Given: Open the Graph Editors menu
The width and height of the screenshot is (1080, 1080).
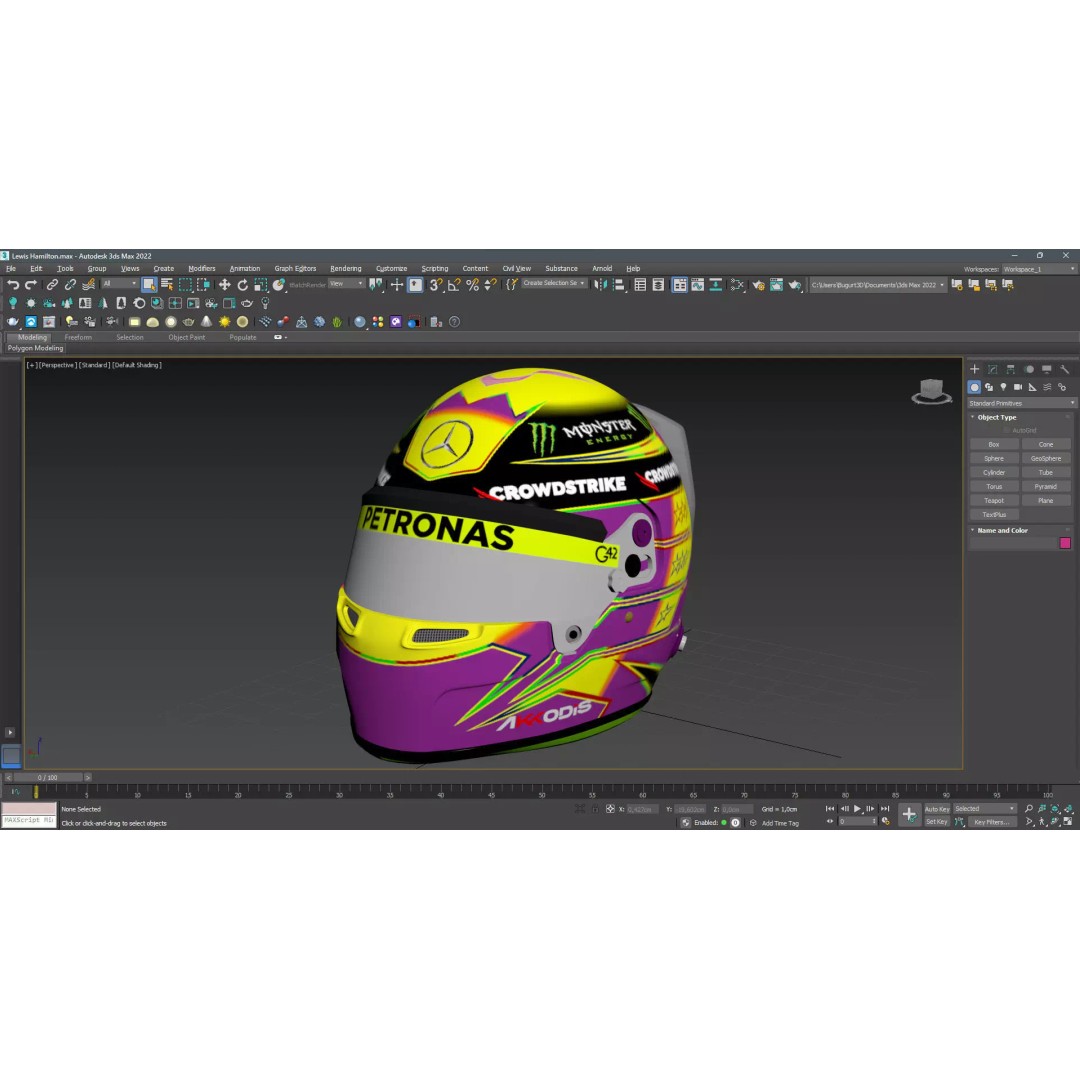Looking at the screenshot, I should pos(295,269).
